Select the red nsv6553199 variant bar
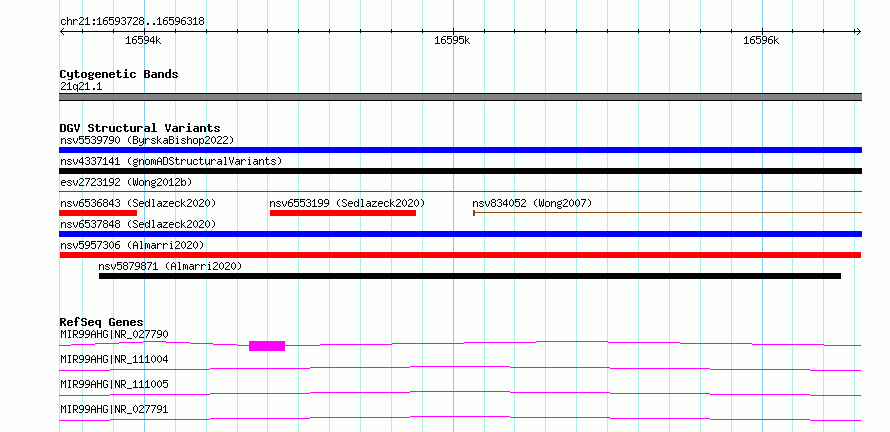Screen dimensions: 890x432 (343, 213)
